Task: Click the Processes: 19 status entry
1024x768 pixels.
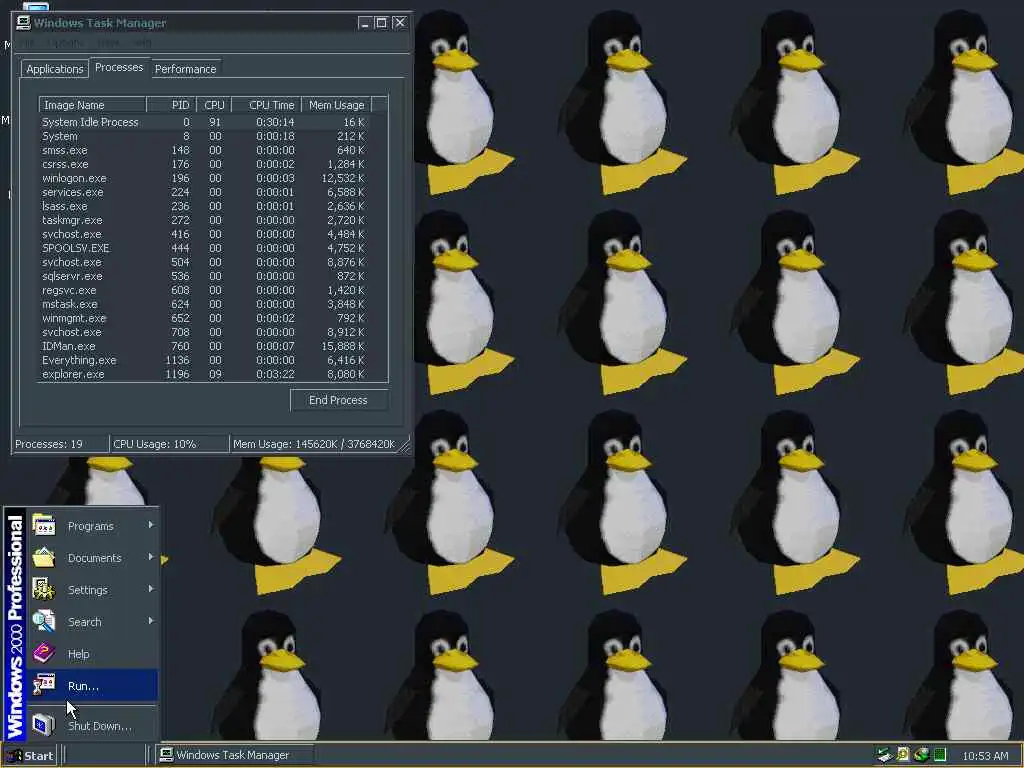Action: pos(60,444)
